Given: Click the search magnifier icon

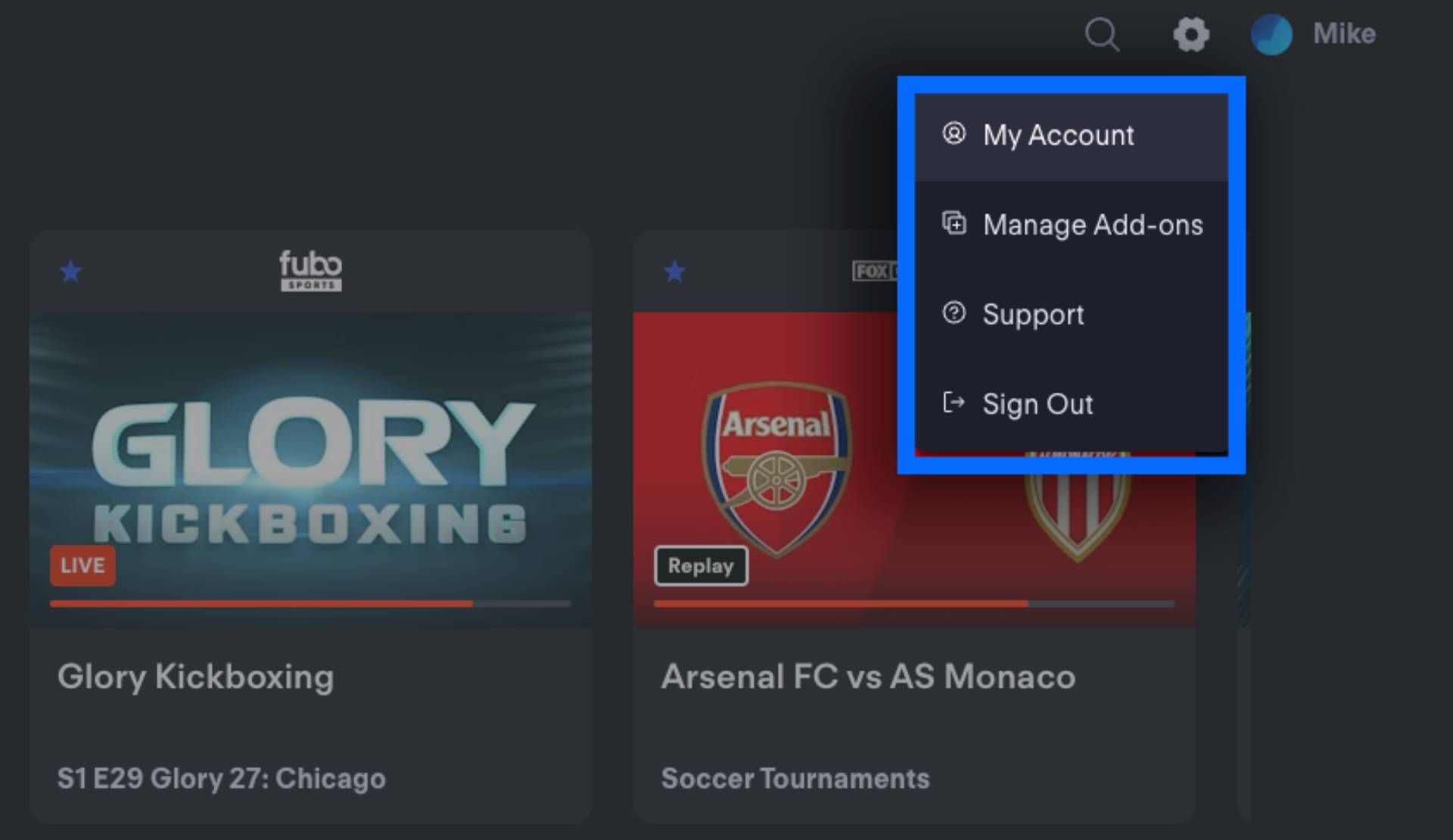Looking at the screenshot, I should [1102, 35].
